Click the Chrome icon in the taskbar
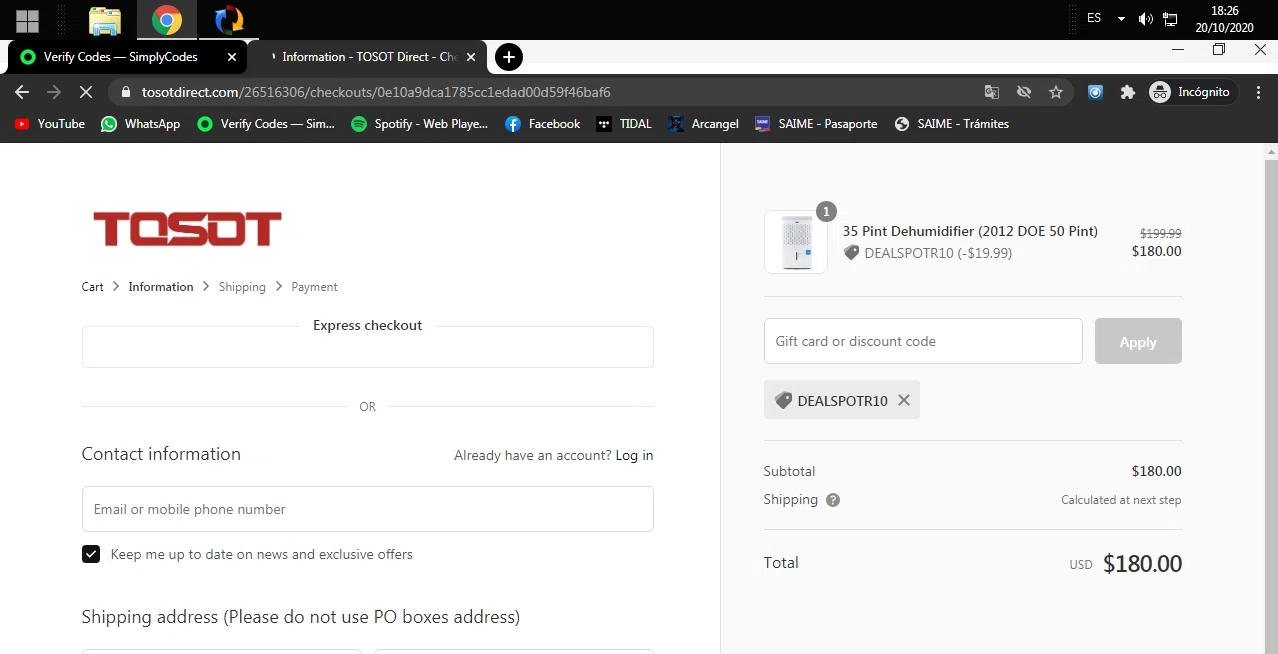The width and height of the screenshot is (1278, 654). click(166, 20)
